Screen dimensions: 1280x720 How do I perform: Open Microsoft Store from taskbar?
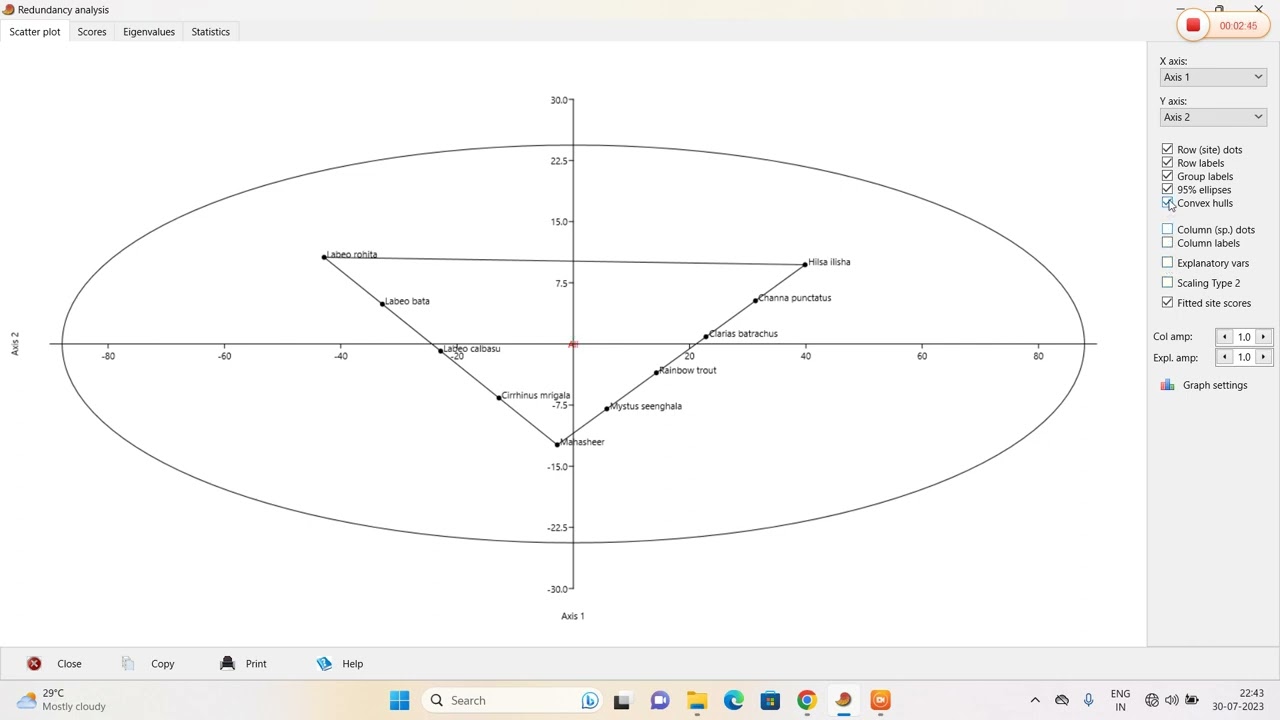click(x=770, y=701)
